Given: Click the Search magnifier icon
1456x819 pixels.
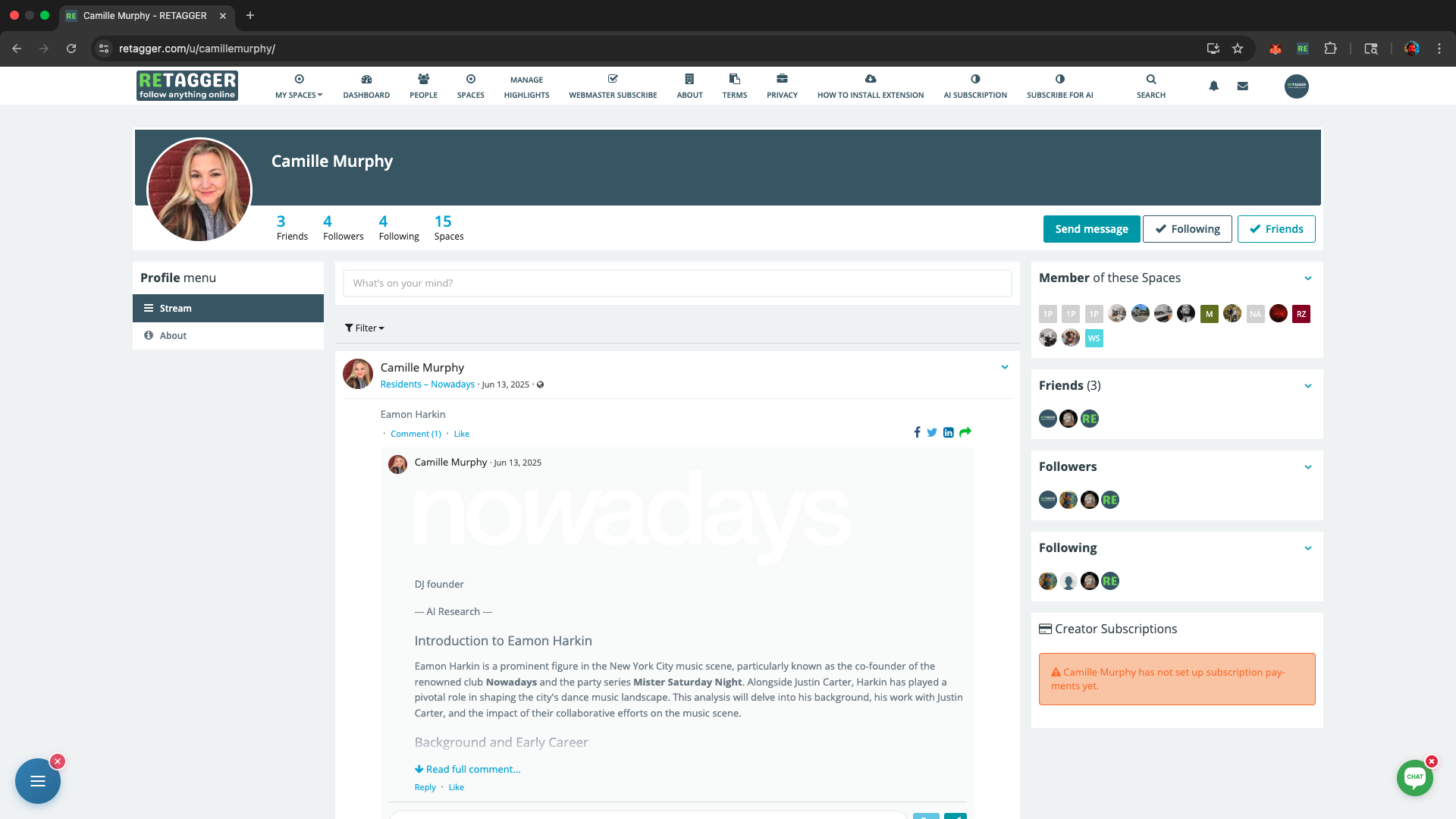Looking at the screenshot, I should tap(1150, 80).
